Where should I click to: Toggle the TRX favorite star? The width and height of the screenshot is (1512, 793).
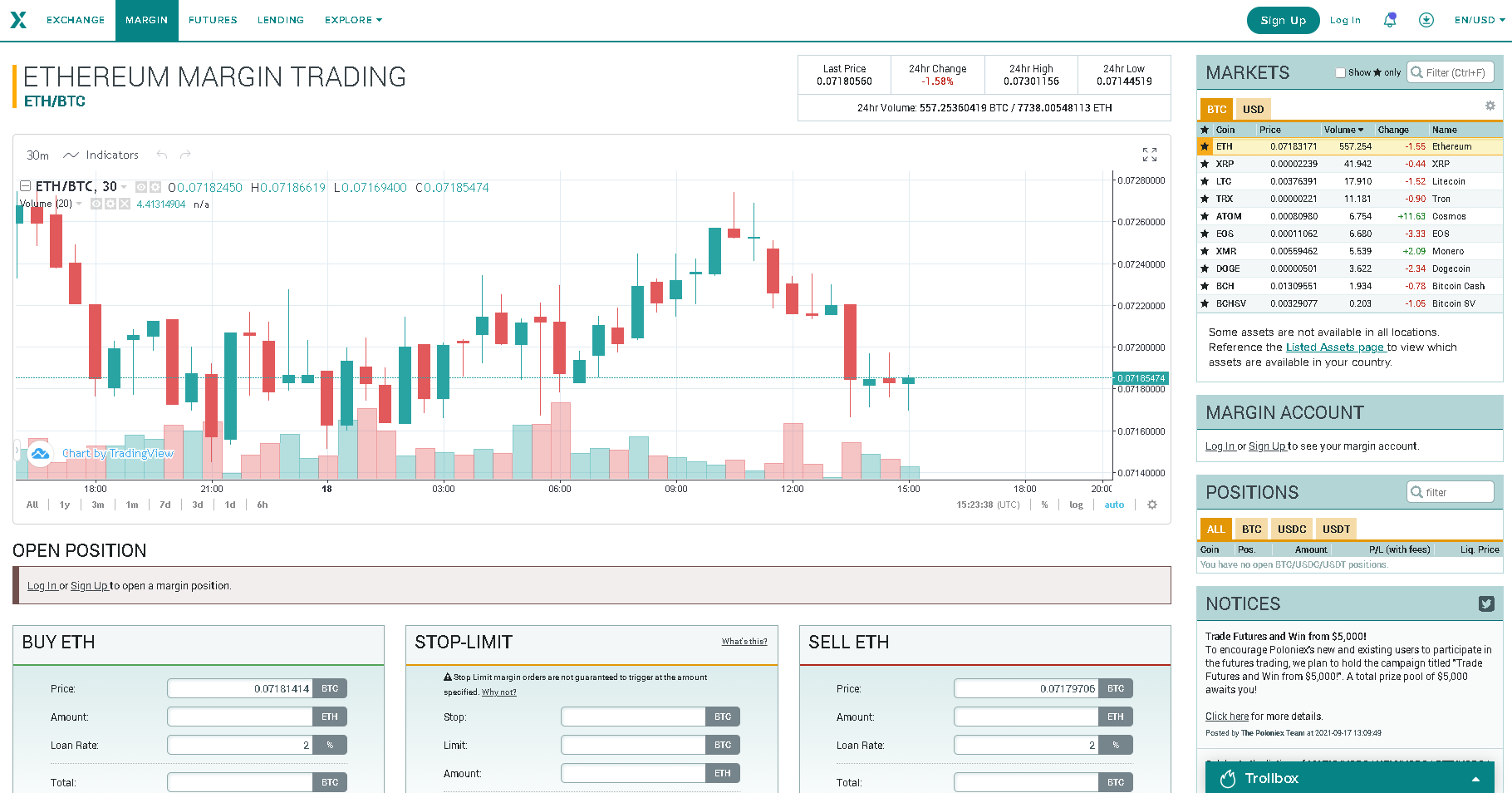(x=1205, y=199)
